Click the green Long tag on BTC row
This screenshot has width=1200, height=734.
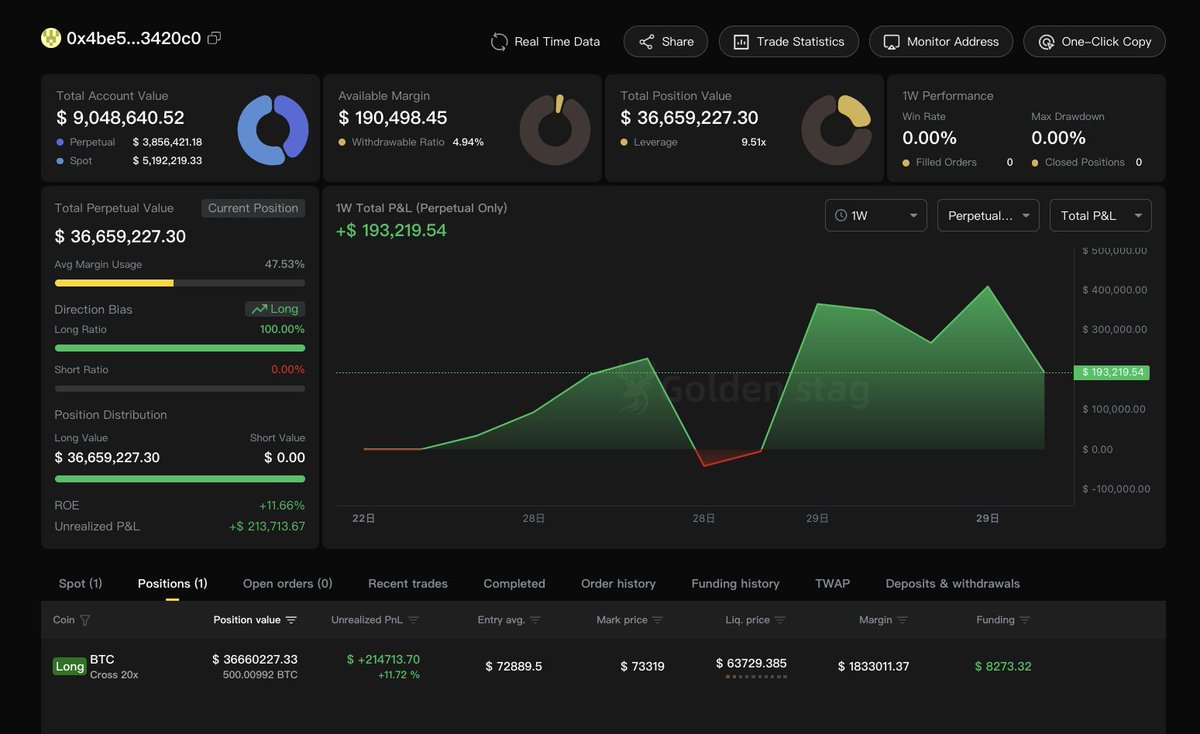click(x=70, y=666)
